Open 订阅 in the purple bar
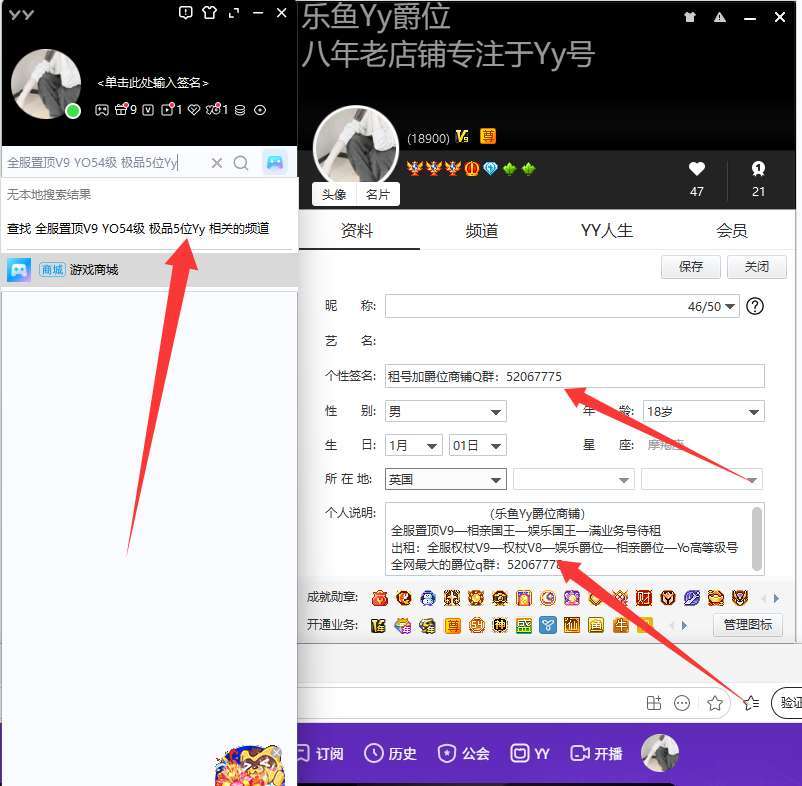The width and height of the screenshot is (802, 786). [321, 753]
